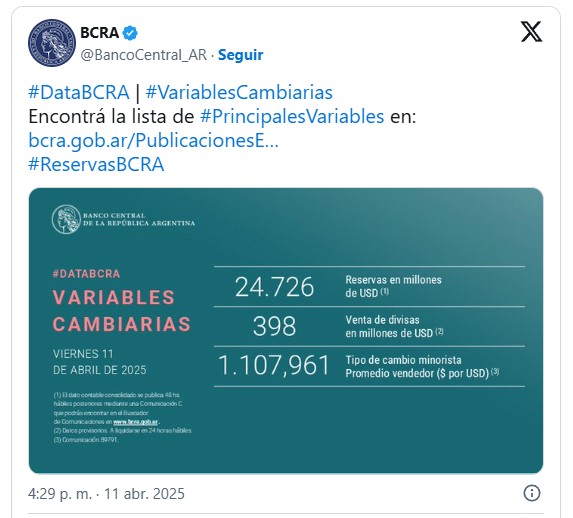Open the tweet info circle icon
The image size is (573, 518).
[x=531, y=493]
